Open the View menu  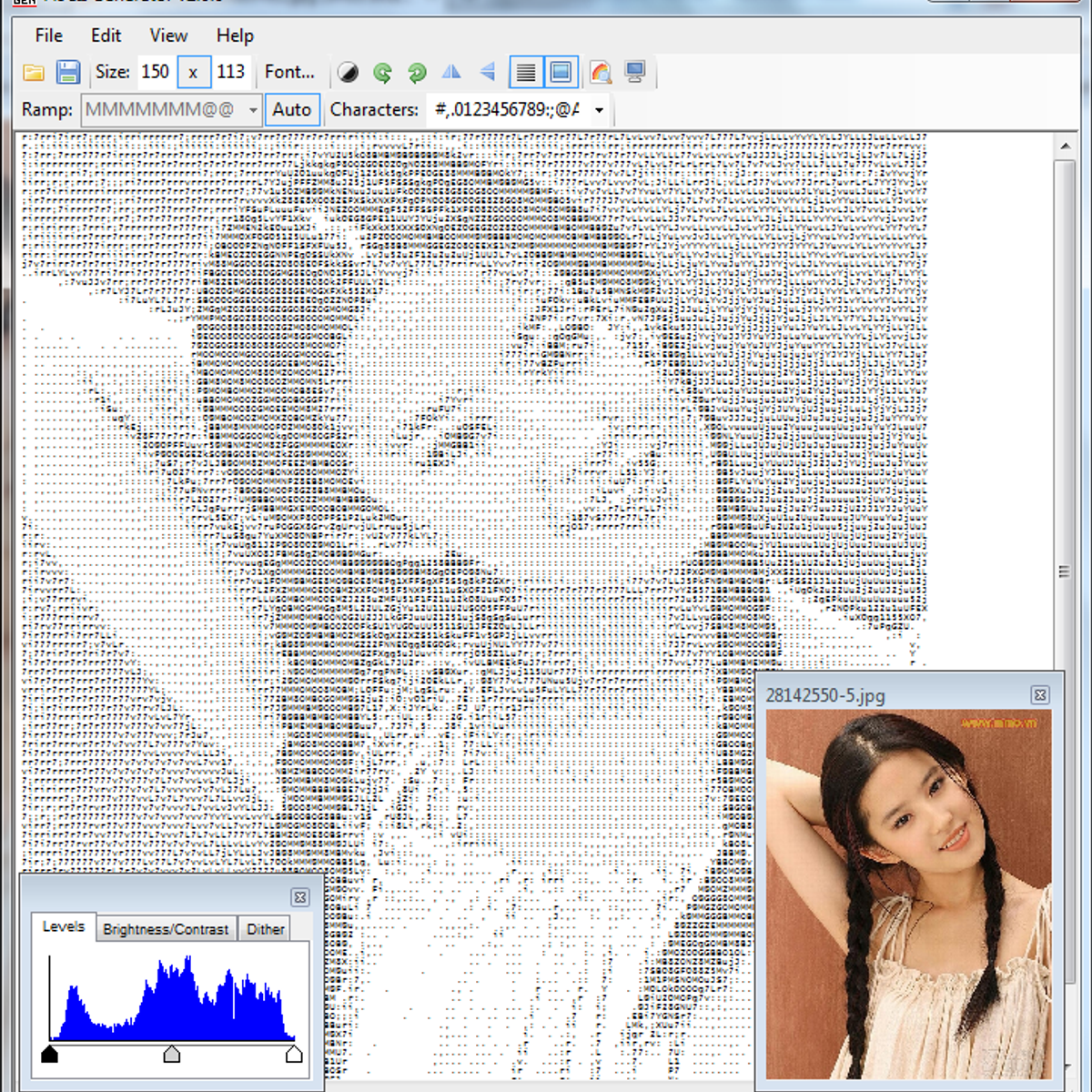(x=167, y=35)
